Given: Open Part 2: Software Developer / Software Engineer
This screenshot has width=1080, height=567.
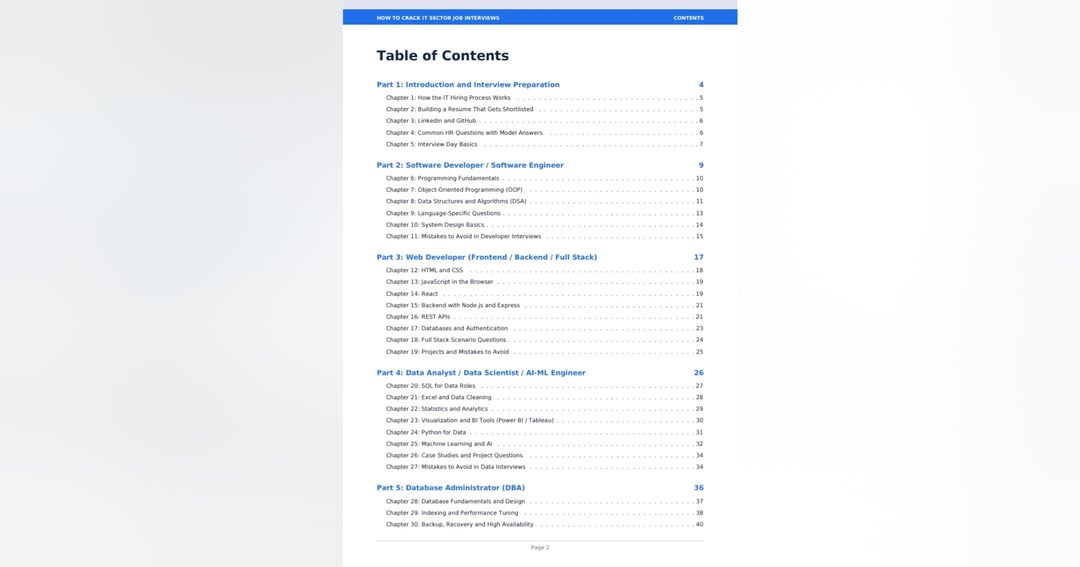Looking at the screenshot, I should pyautogui.click(x=470, y=165).
